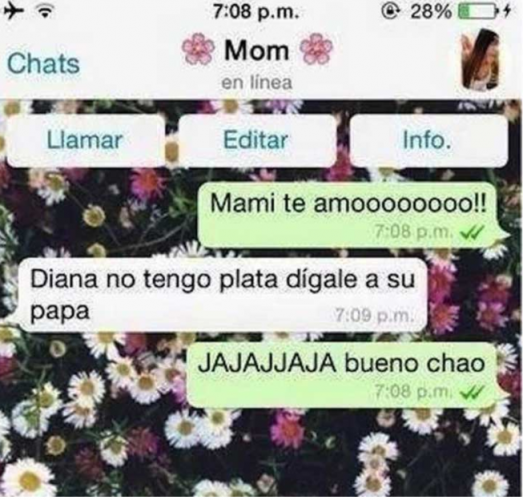Tap the Mom contact name header
This screenshot has height=500, width=523.
click(x=257, y=50)
